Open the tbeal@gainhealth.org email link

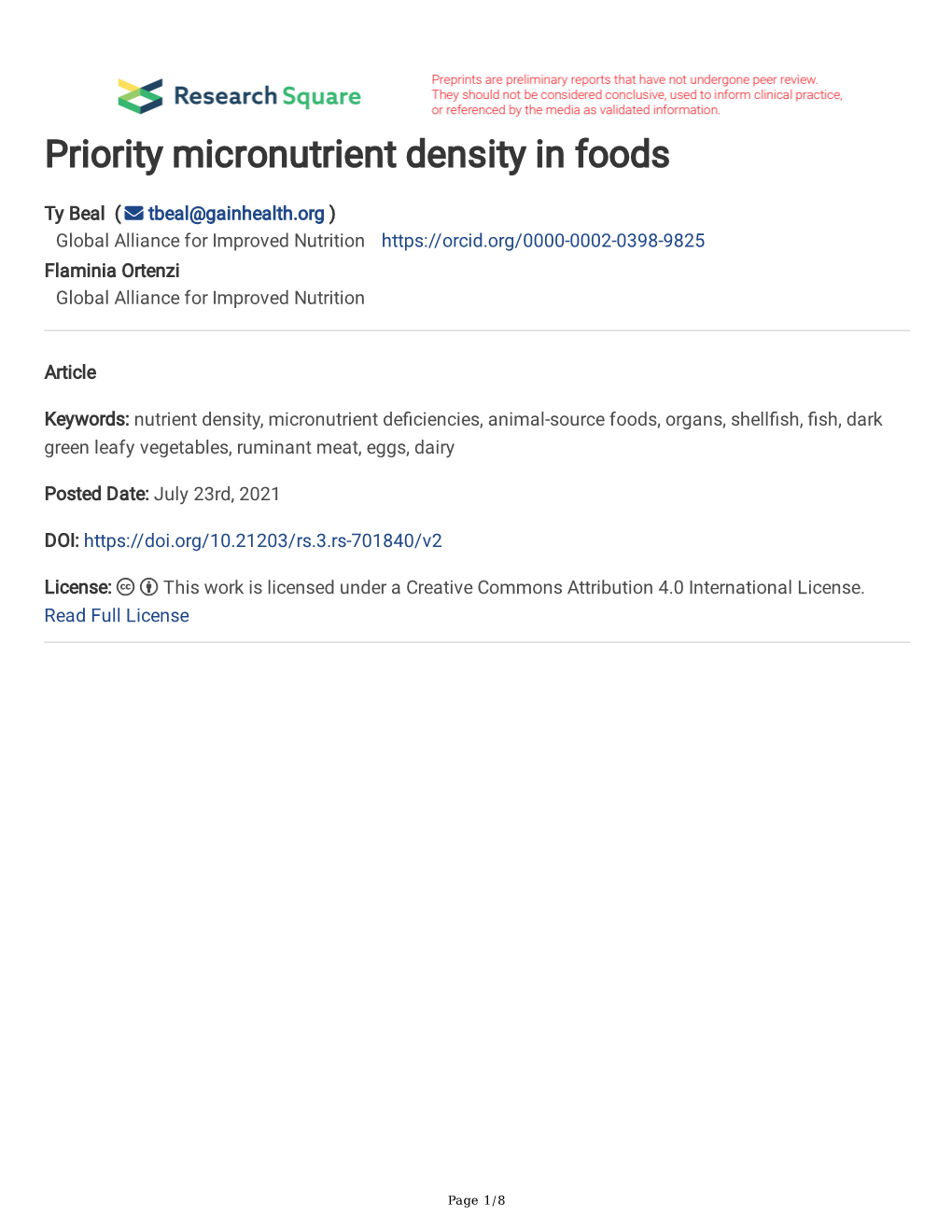coord(236,214)
